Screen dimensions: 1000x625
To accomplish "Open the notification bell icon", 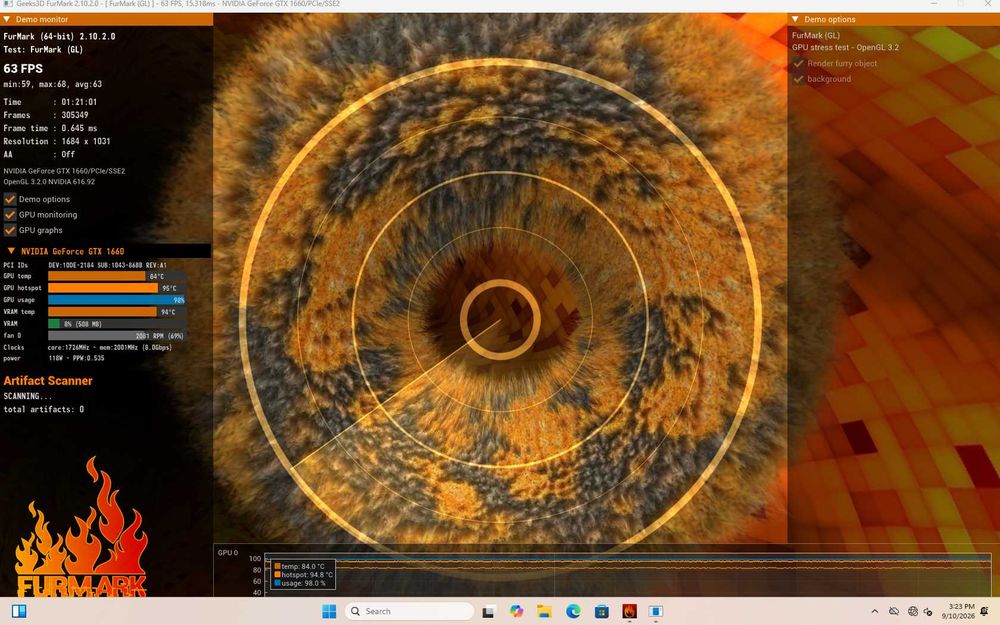I will 985,611.
